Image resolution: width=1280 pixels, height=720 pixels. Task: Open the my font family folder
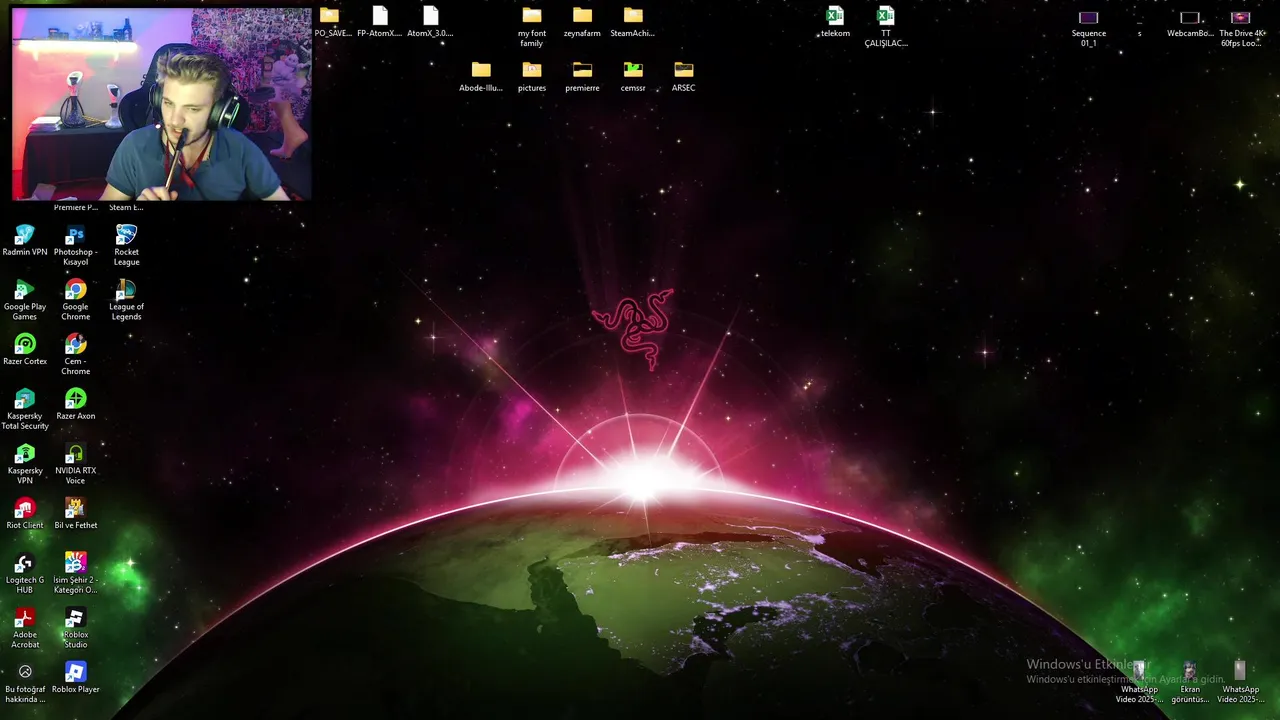point(532,27)
